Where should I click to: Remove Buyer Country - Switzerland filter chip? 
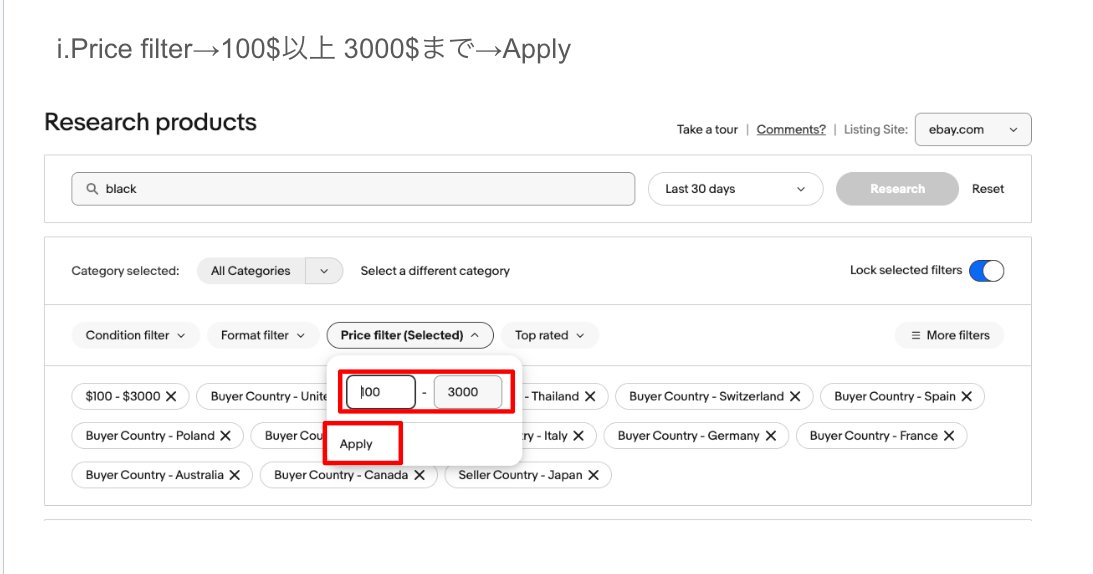(x=795, y=396)
